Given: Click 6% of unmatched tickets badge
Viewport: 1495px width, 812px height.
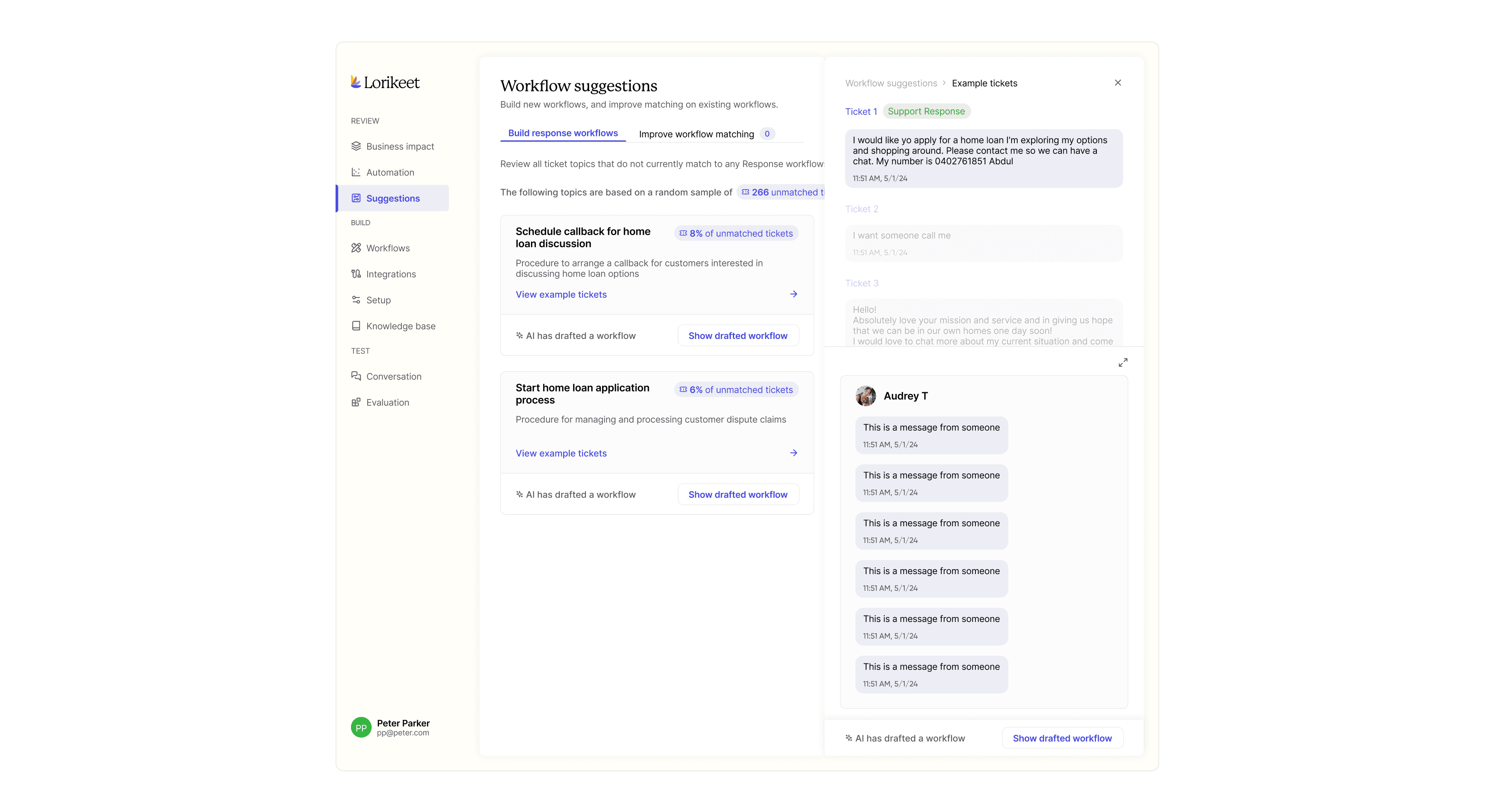Looking at the screenshot, I should [736, 390].
